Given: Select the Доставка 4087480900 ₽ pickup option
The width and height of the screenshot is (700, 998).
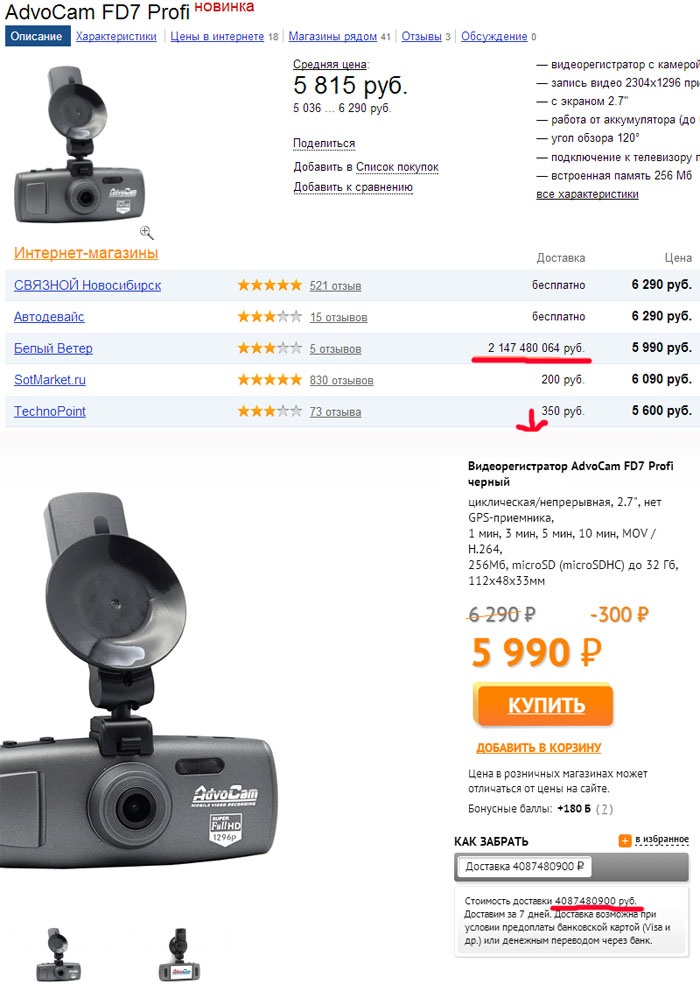Looking at the screenshot, I should (524, 866).
